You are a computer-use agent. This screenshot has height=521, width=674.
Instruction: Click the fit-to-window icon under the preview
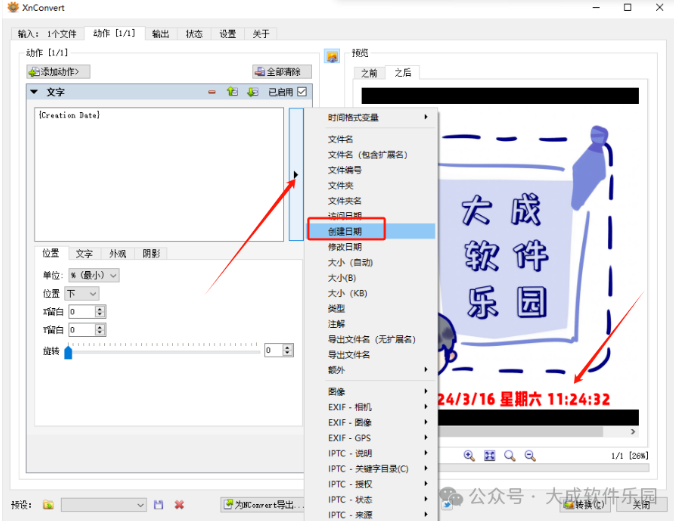tap(490, 456)
